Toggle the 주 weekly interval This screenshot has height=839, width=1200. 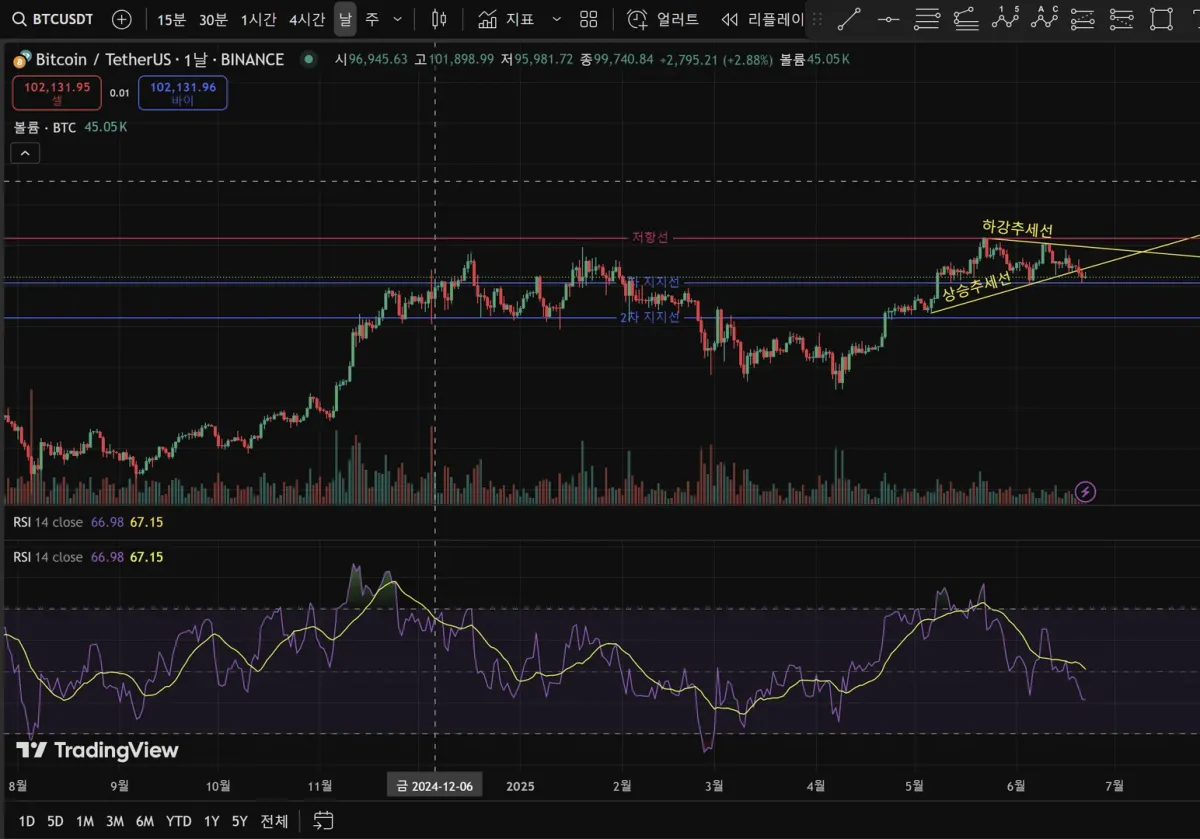pyautogui.click(x=372, y=19)
